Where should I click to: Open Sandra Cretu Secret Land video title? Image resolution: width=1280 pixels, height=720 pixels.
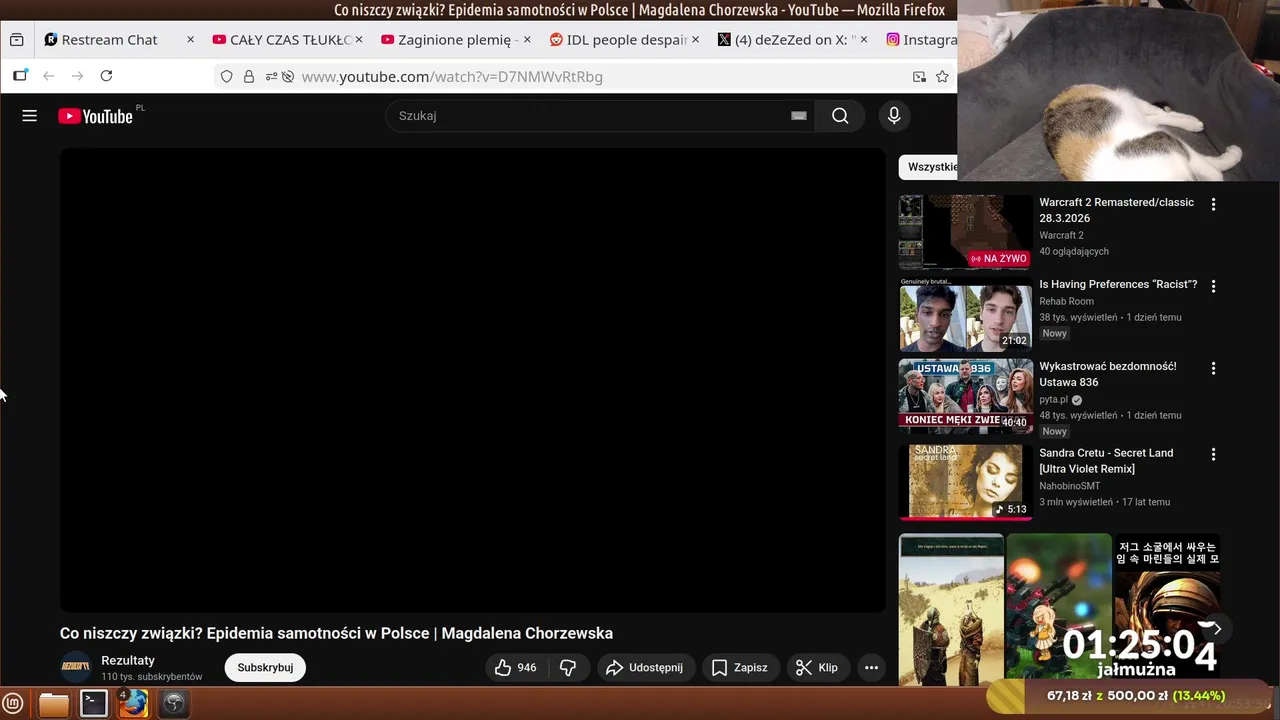[1106, 461]
